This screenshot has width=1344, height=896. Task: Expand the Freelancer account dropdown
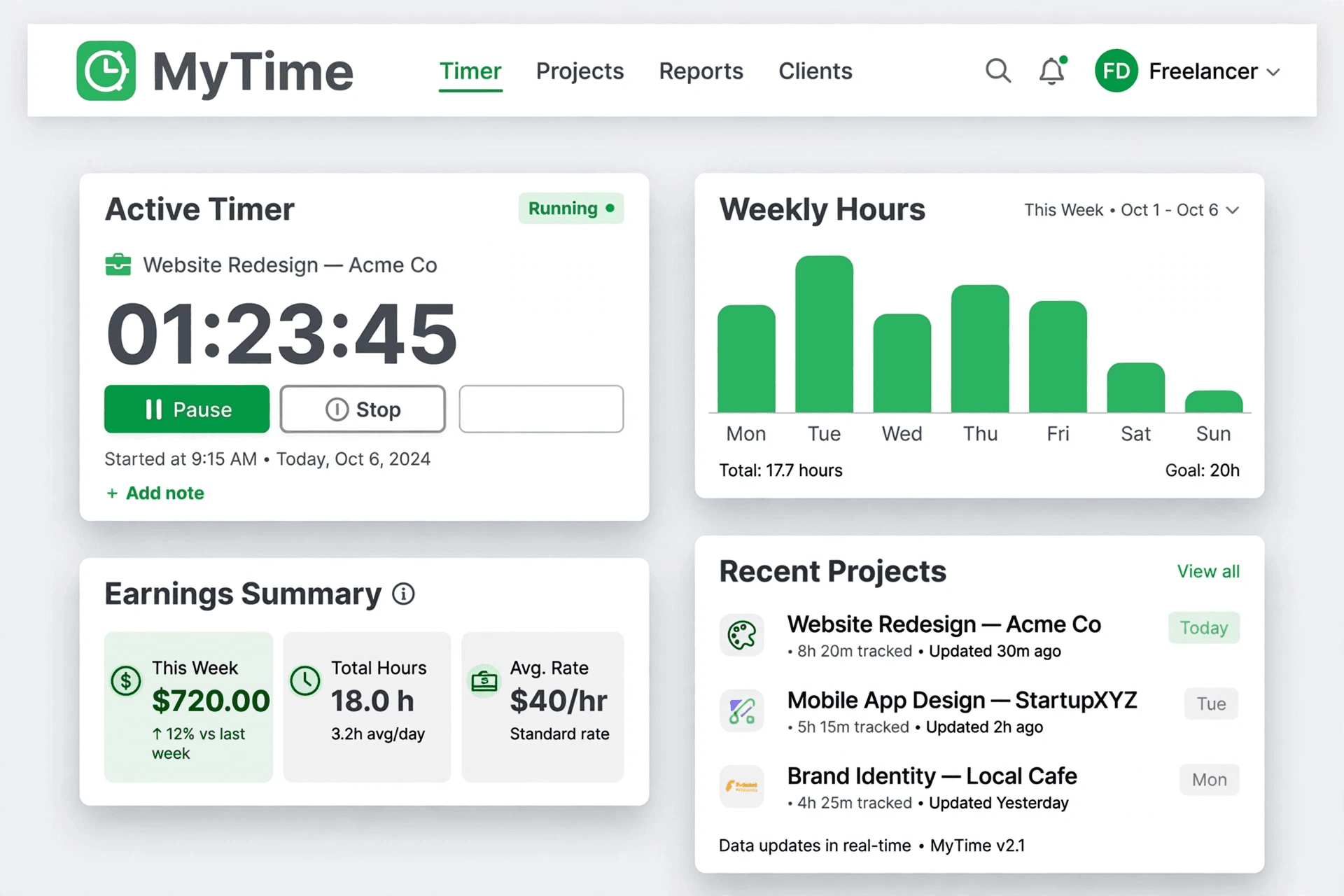pyautogui.click(x=1273, y=71)
